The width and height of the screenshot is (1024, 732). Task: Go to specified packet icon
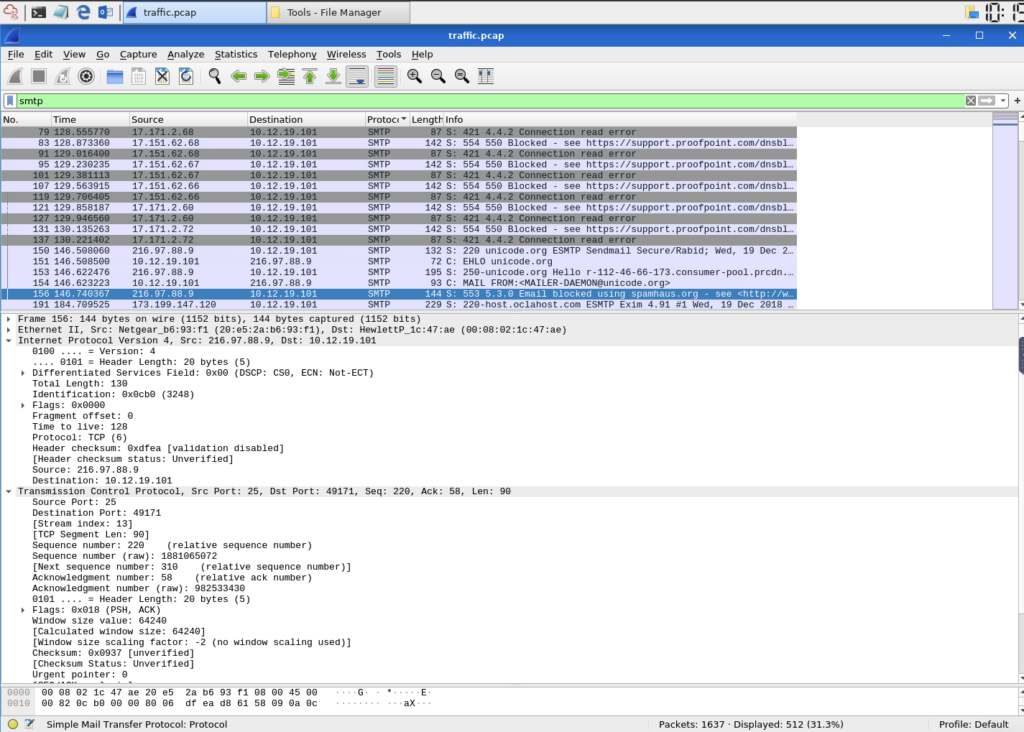click(x=286, y=76)
